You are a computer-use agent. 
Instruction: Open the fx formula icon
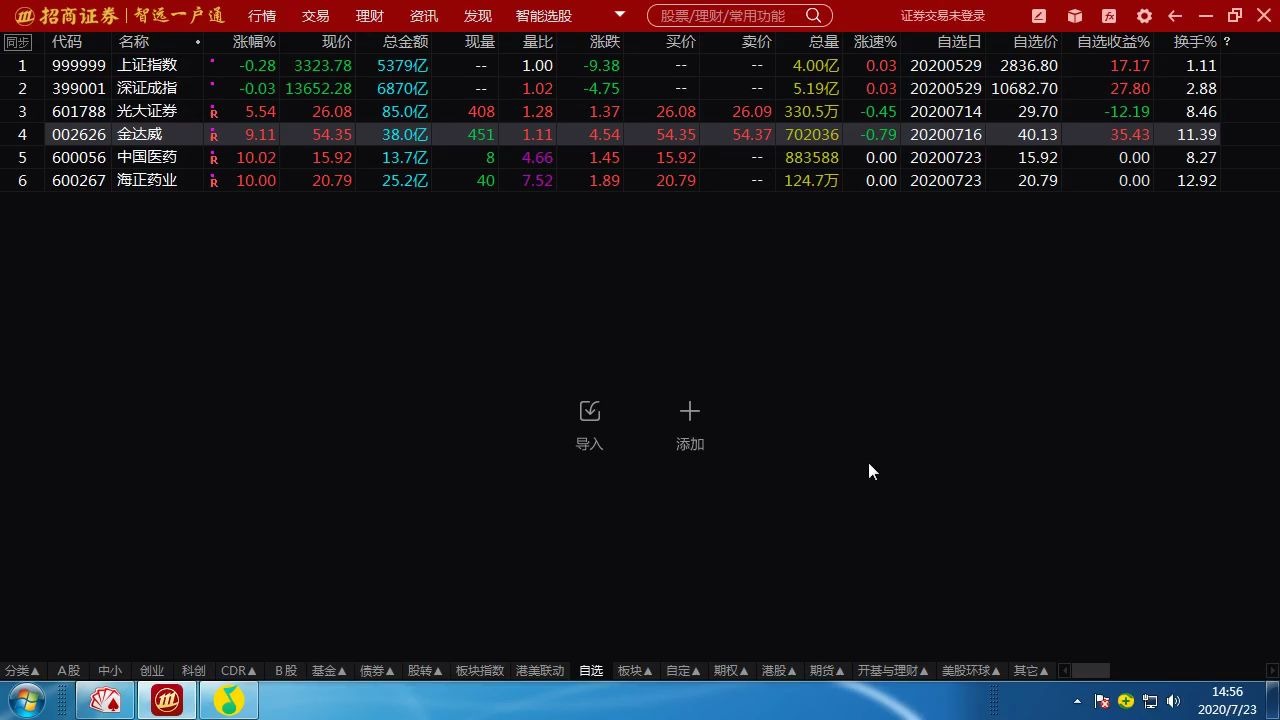[x=1109, y=16]
